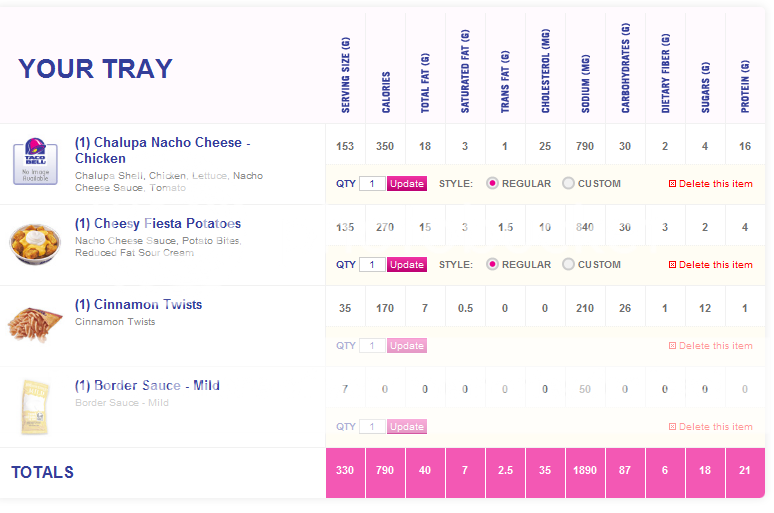Click Chalupa sodium value 790
Viewport: 774px width, 513px height.
585,146
